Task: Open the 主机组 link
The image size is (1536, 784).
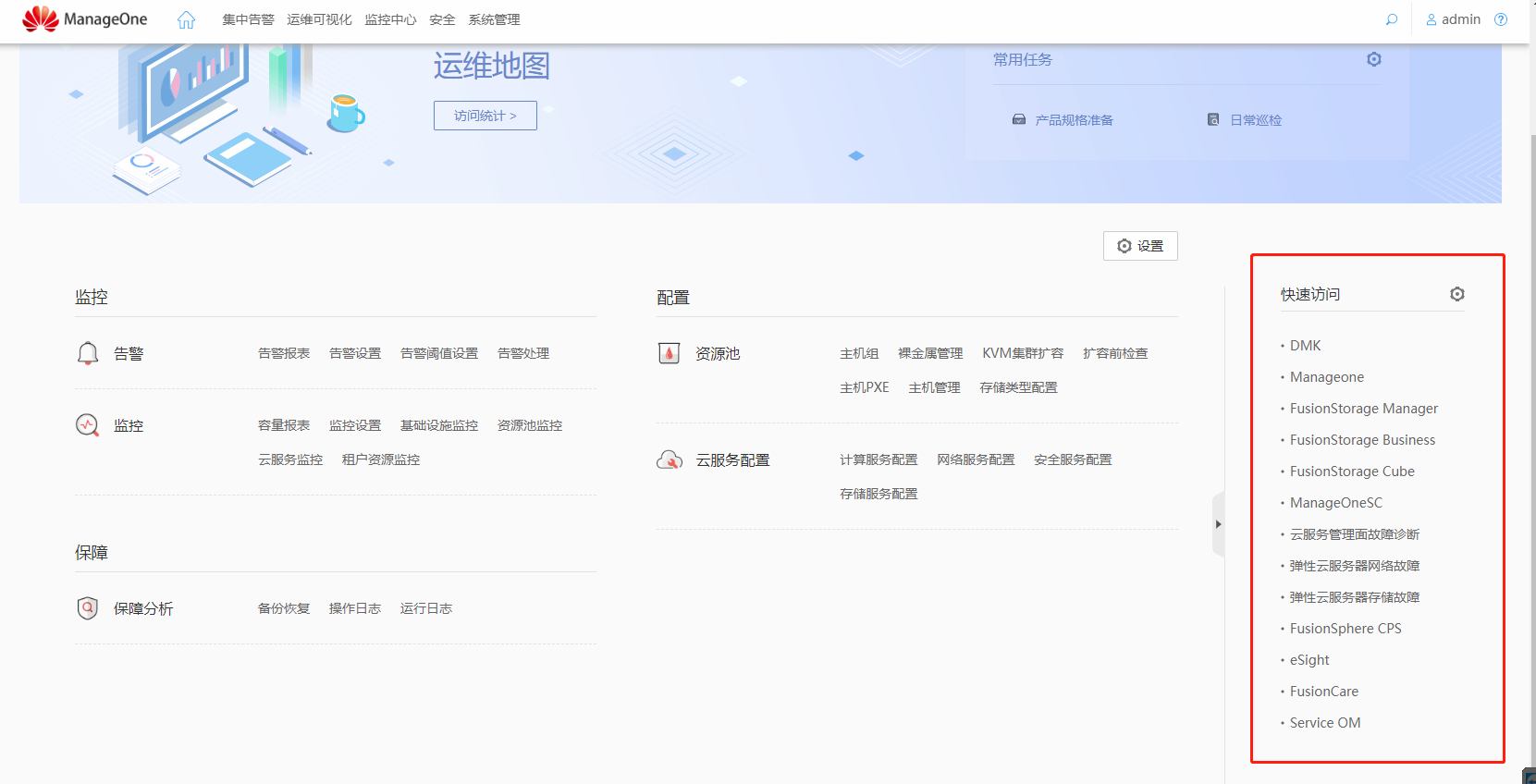Action: (x=859, y=353)
